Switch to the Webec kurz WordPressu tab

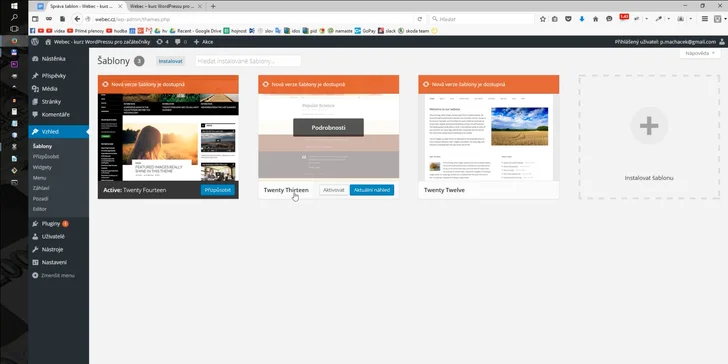pyautogui.click(x=165, y=6)
